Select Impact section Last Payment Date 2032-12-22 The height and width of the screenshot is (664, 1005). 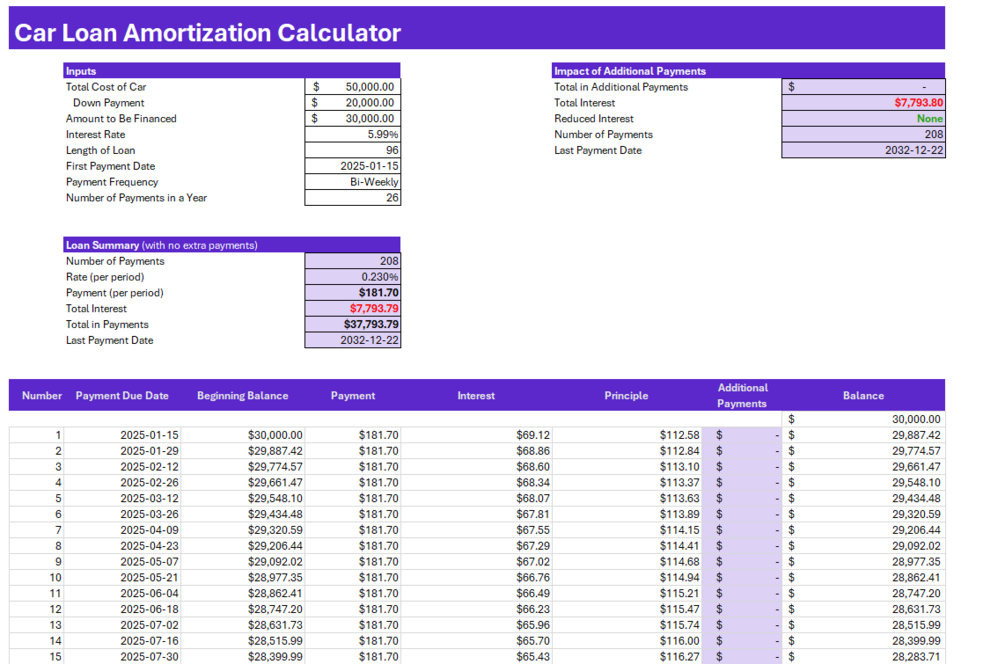[863, 150]
